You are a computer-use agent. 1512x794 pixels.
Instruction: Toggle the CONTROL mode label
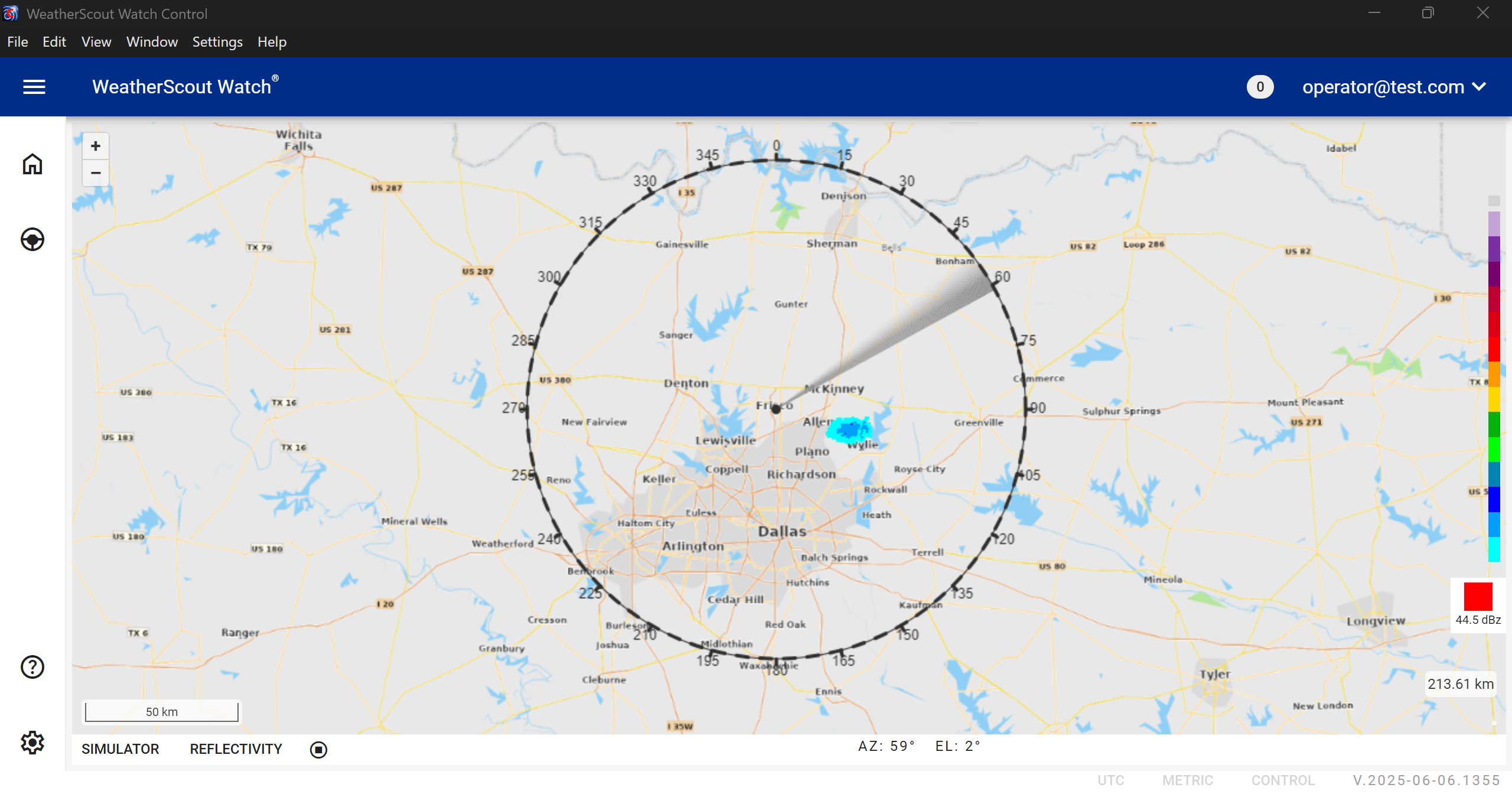(1283, 780)
